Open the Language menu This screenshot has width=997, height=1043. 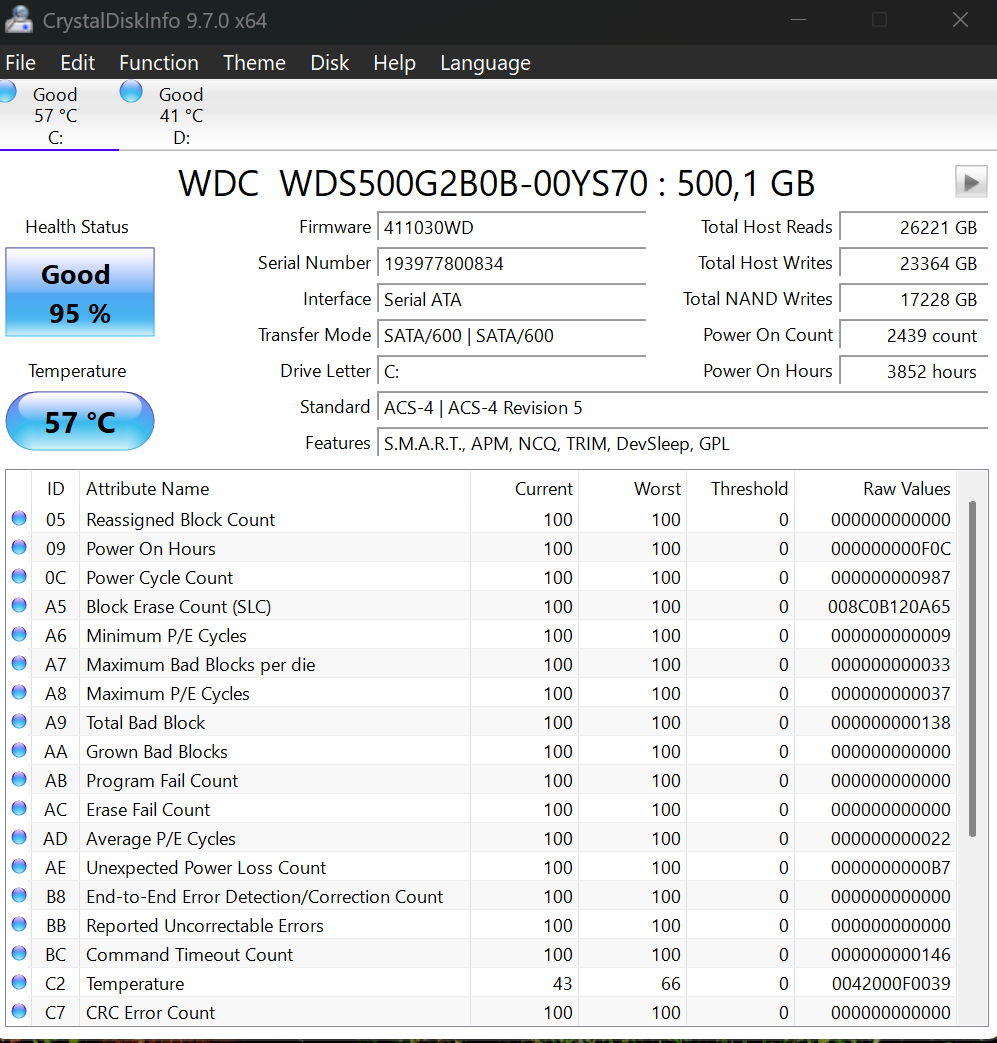pos(485,63)
